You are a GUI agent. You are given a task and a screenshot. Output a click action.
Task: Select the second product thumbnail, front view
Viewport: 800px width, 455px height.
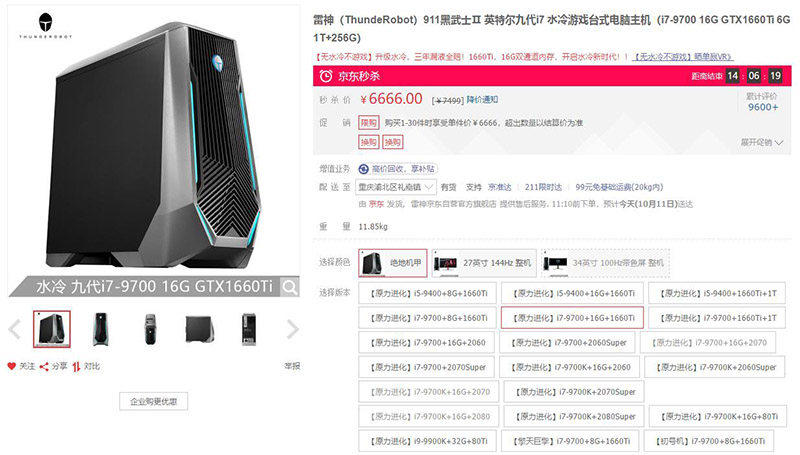[x=101, y=329]
